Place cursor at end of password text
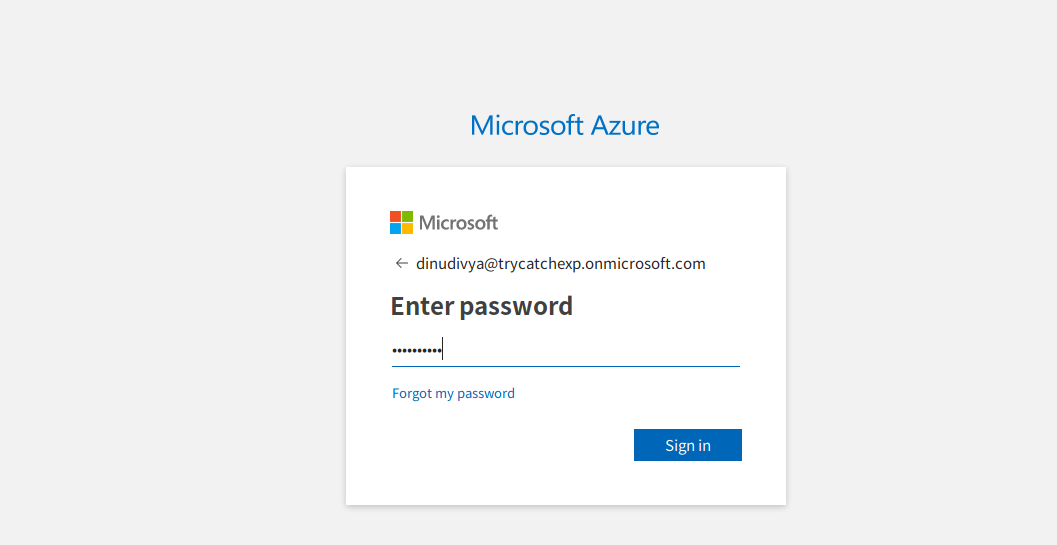Screen dimensions: 1057x545 [x=442, y=349]
